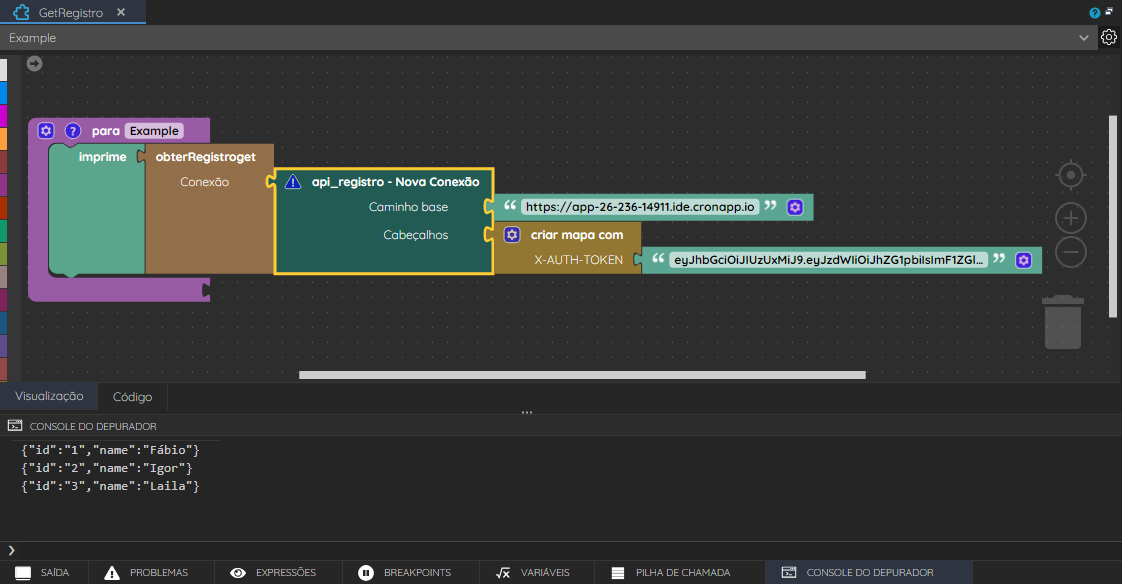The width and height of the screenshot is (1122, 584).
Task: Open the SAÍDA panel tab
Action: [44, 573]
